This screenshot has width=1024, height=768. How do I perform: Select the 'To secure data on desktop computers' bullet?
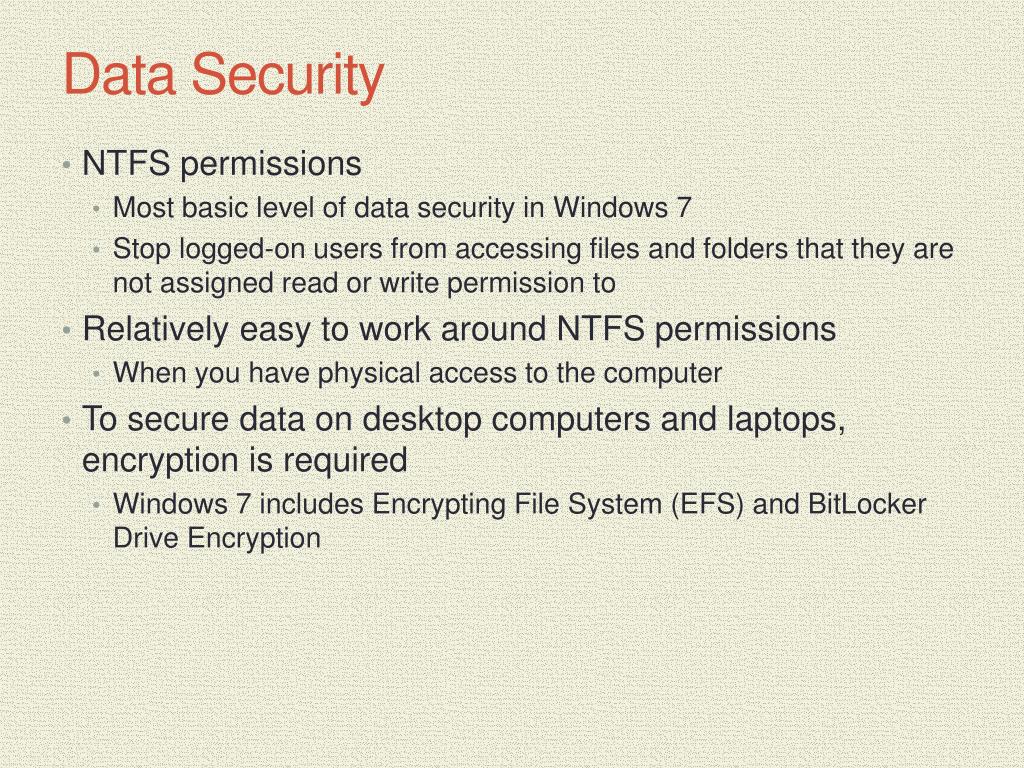[x=464, y=419]
